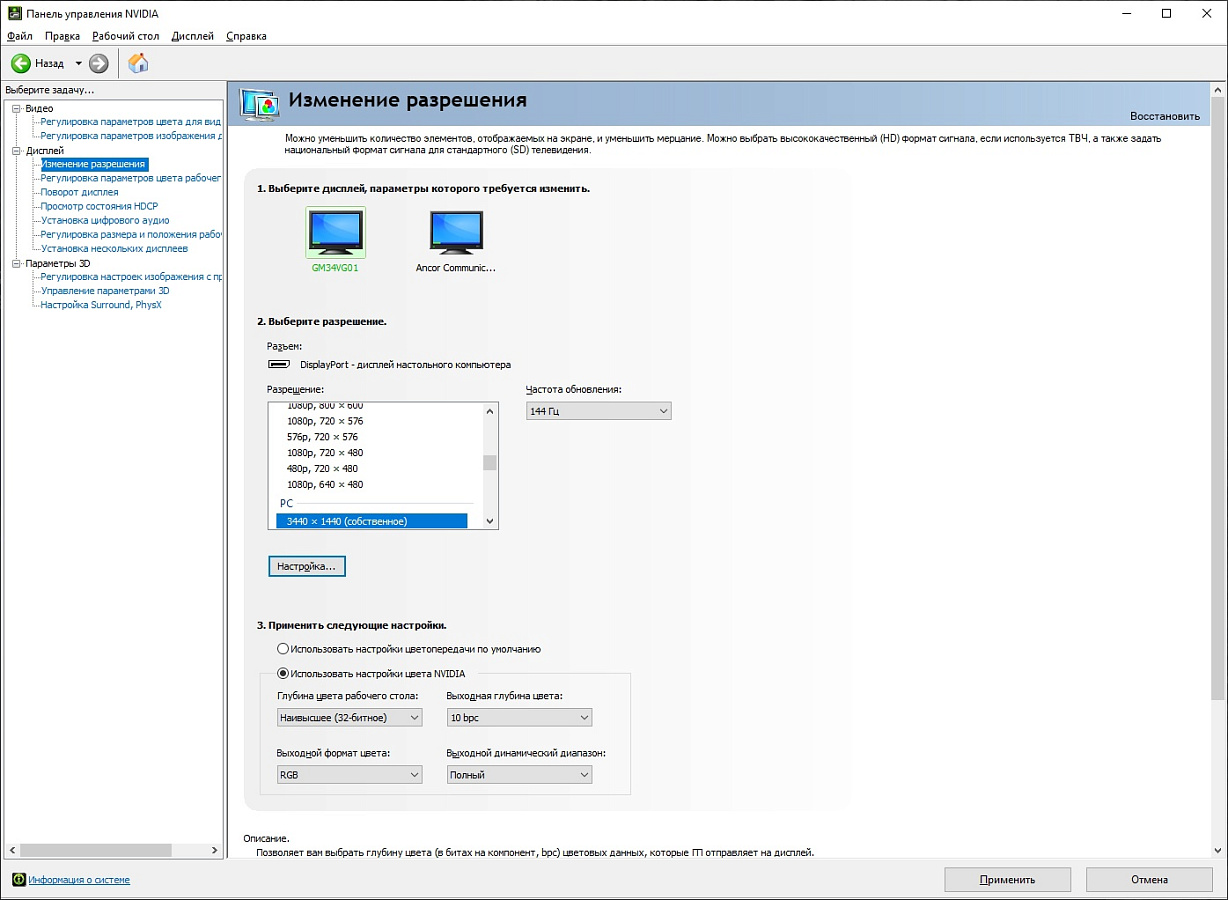Screen dimensions: 1228x900
Task: Collapse the Видео tree node
Action: [x=16, y=108]
